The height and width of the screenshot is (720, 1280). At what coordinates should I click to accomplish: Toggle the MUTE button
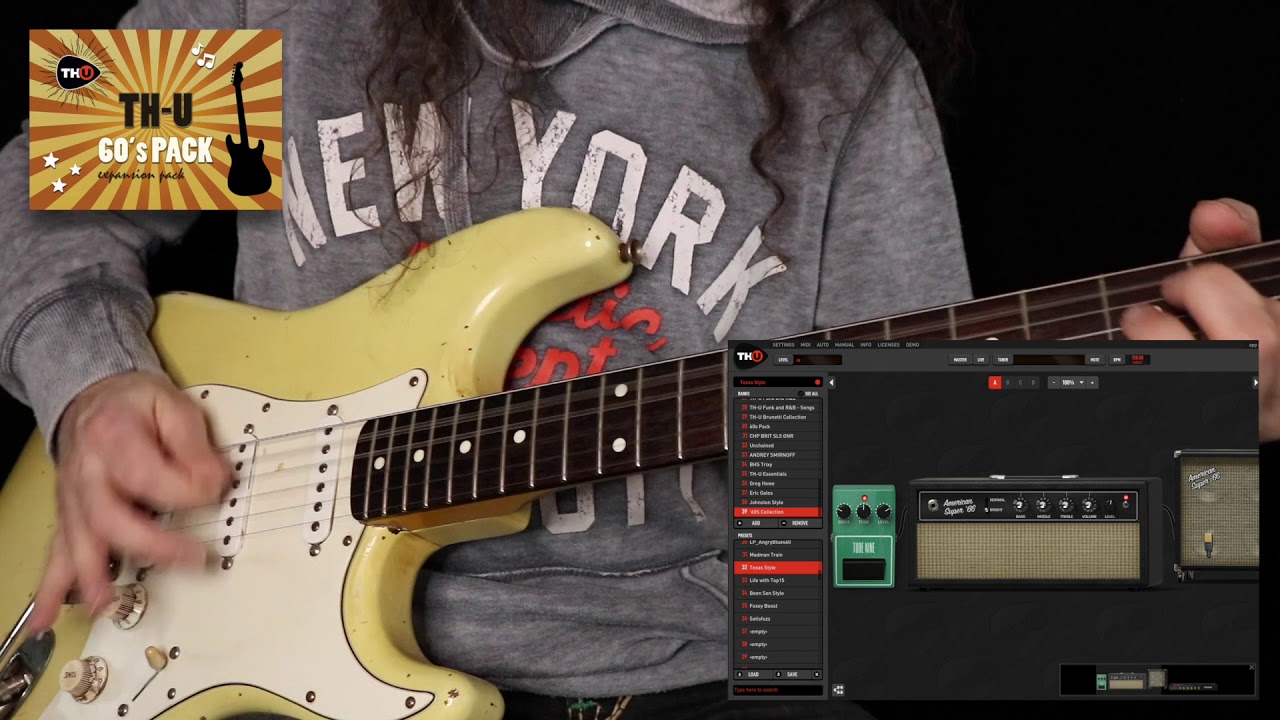pos(1095,360)
